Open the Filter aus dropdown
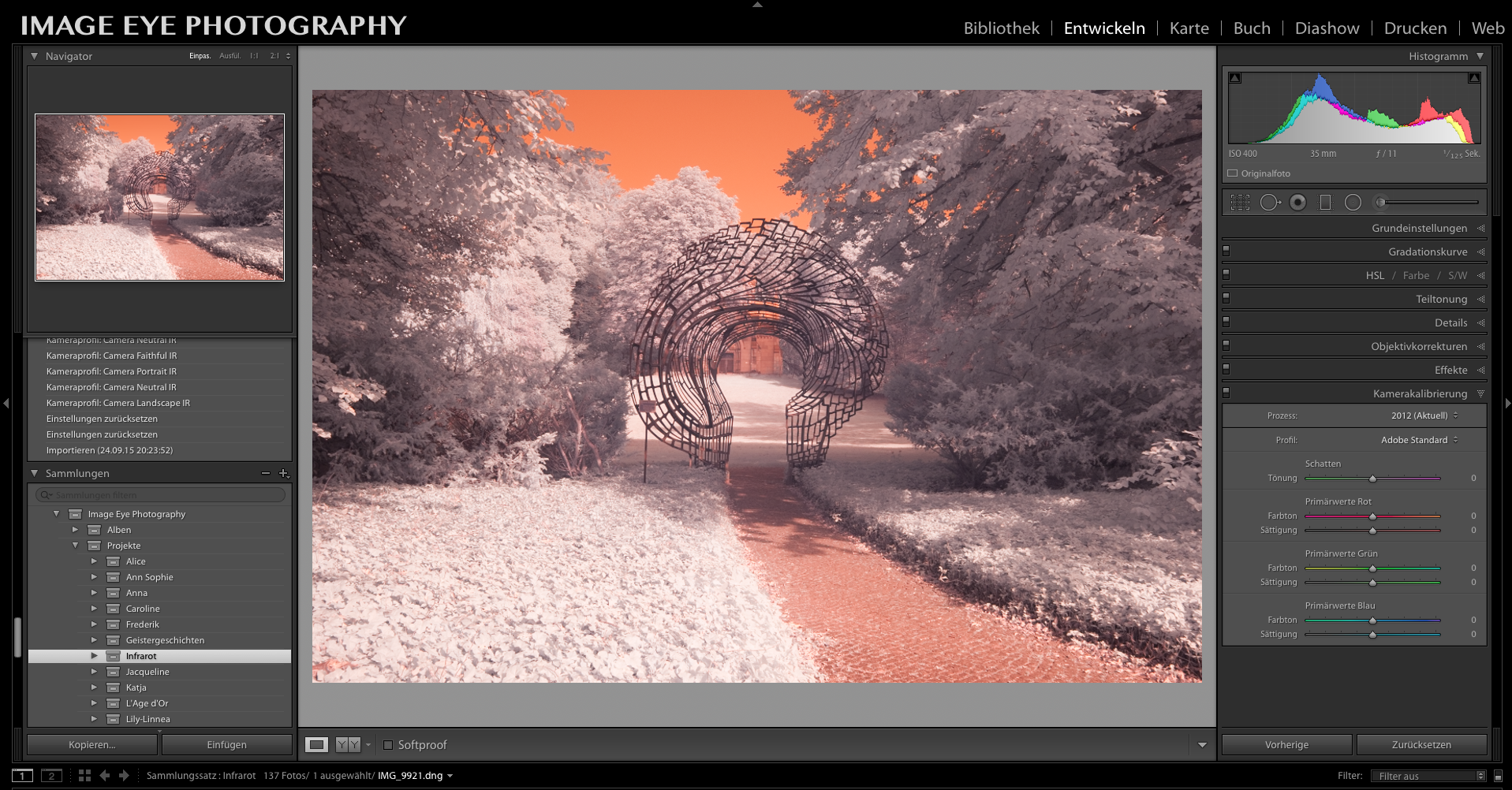 1428,776
